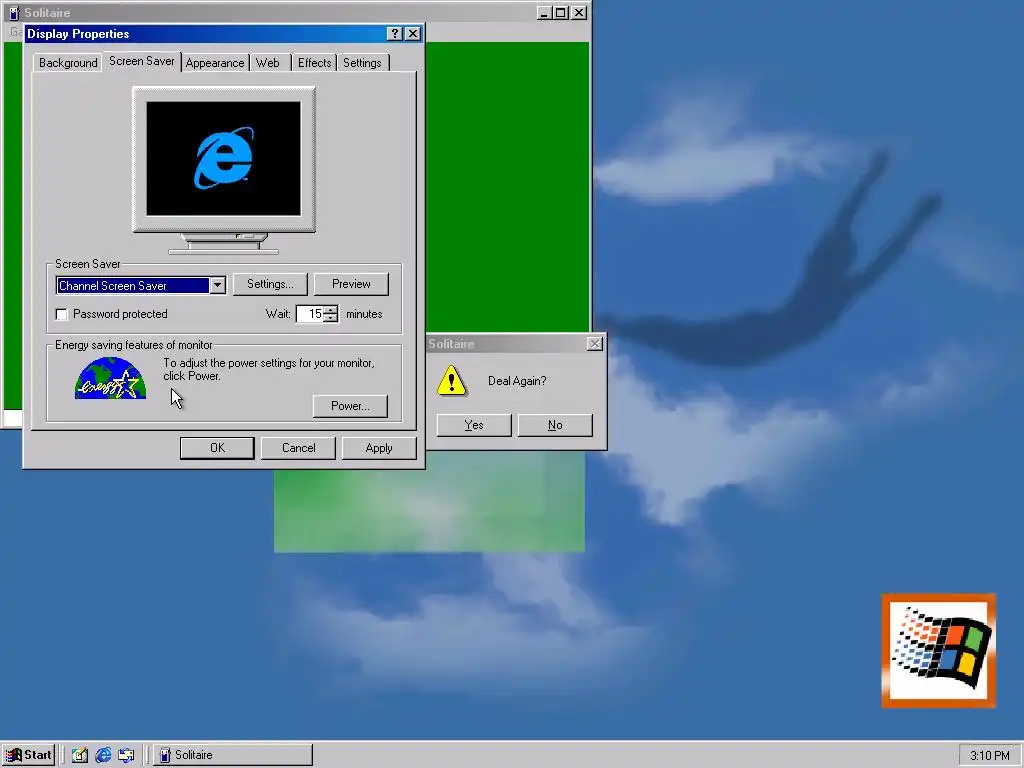The image size is (1024, 768).
Task: Click the 3:10 PM clock in system tray
Action: (x=989, y=756)
